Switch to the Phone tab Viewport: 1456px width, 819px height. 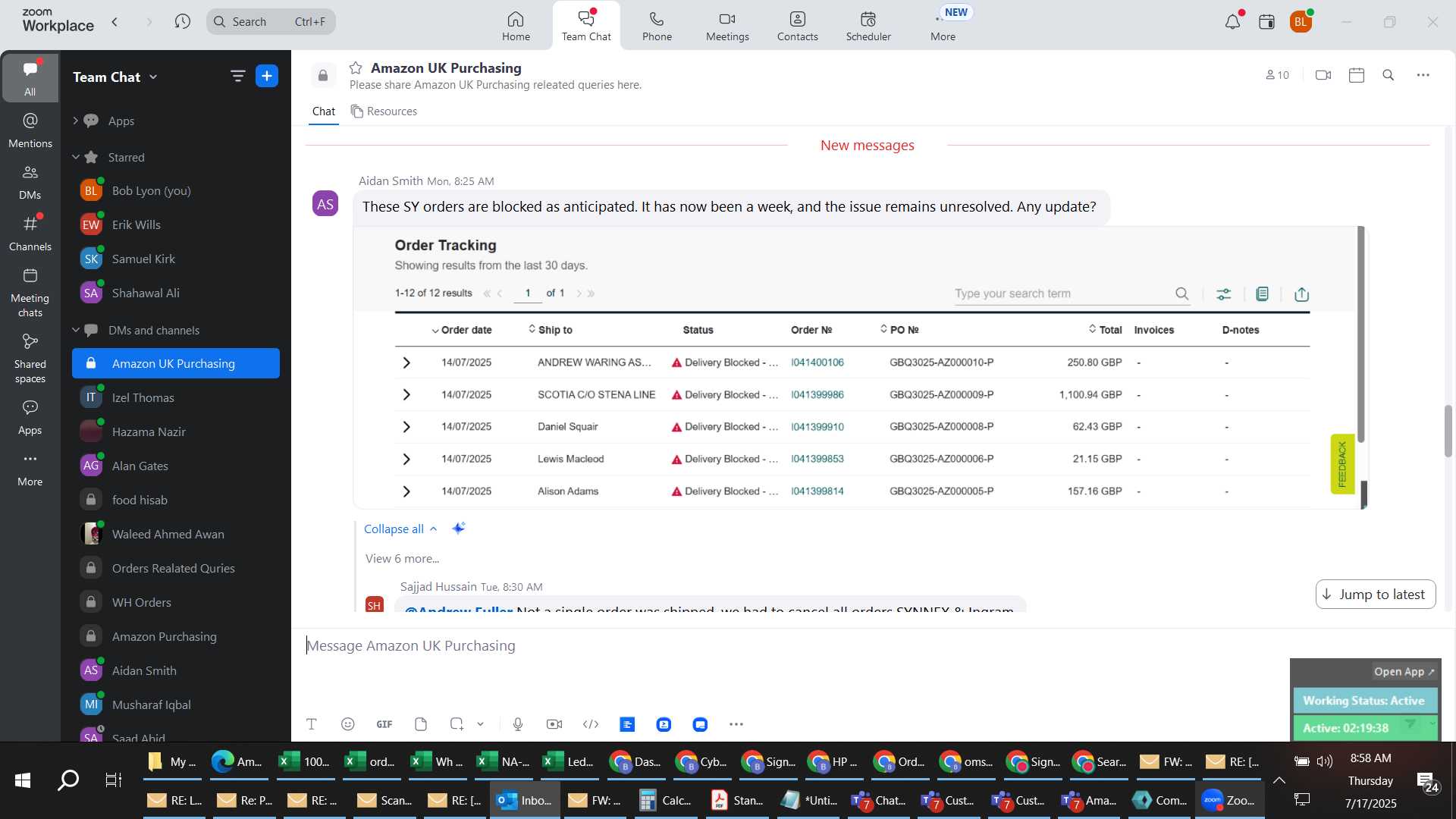pyautogui.click(x=657, y=26)
